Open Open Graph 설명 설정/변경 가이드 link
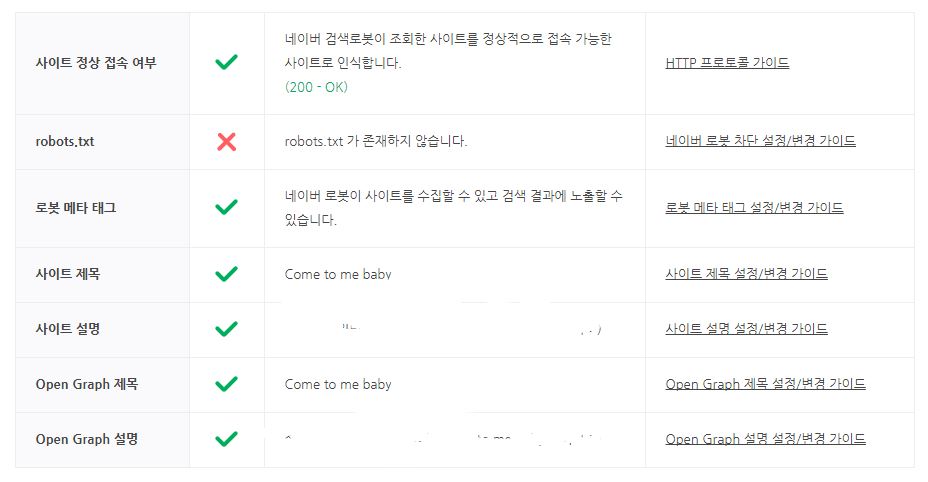 (x=765, y=438)
